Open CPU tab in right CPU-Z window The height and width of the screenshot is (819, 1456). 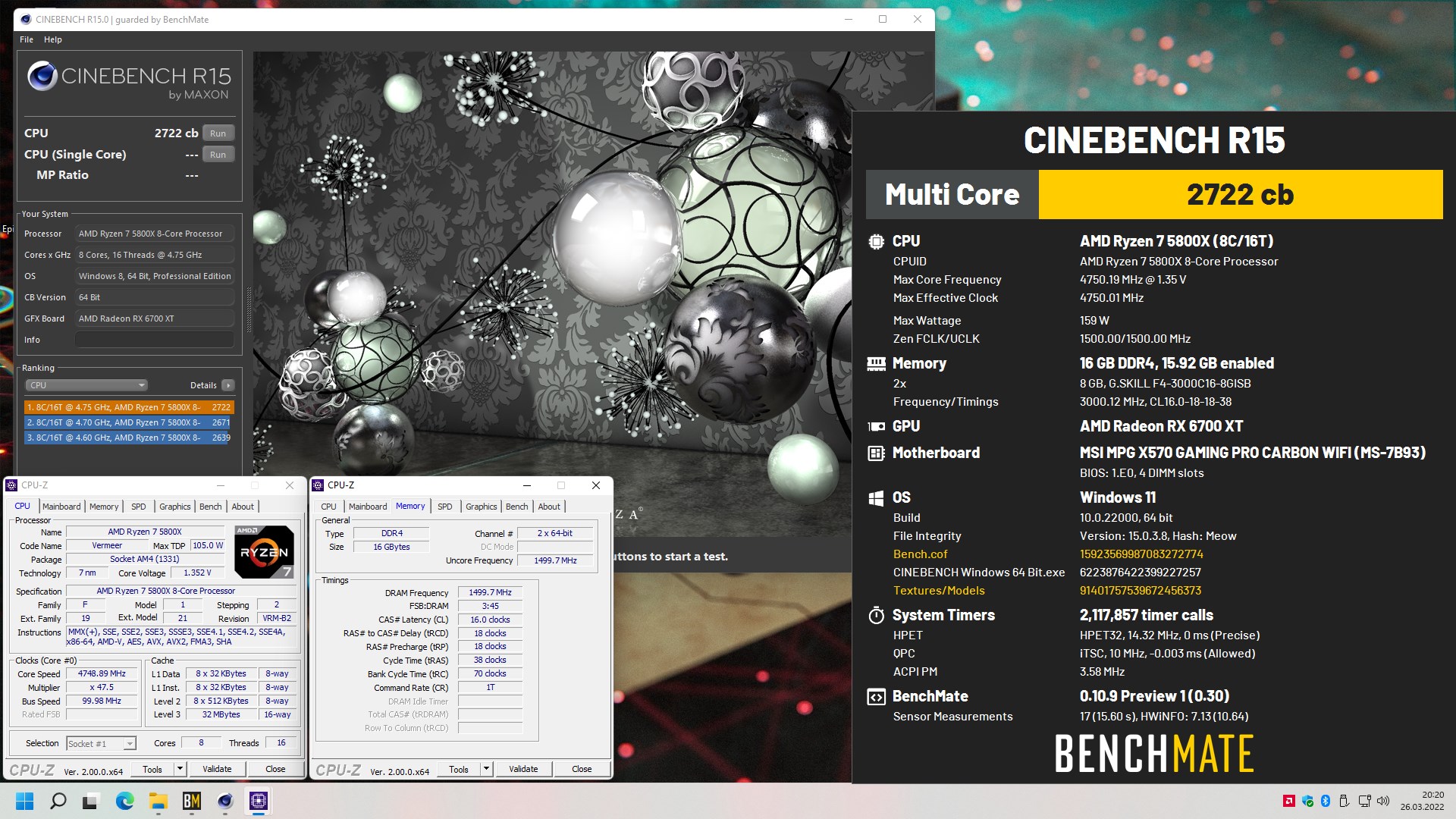point(328,507)
